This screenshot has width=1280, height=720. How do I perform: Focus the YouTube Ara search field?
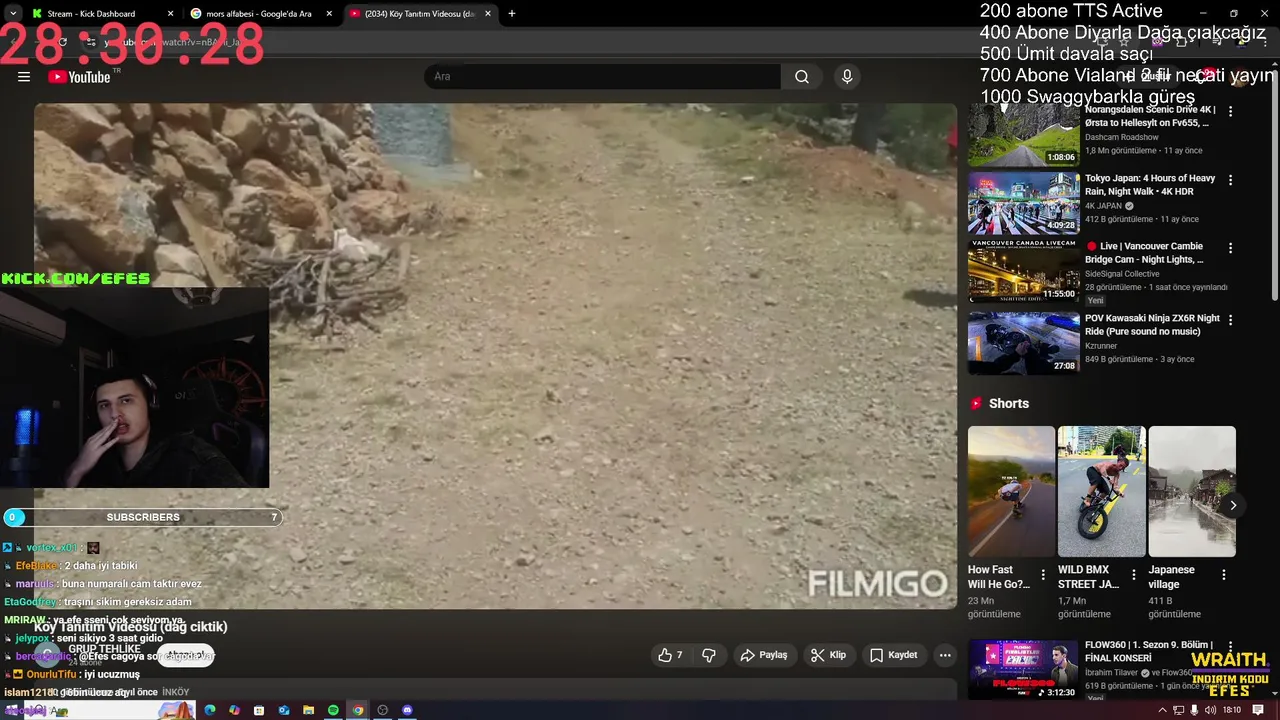[602, 77]
